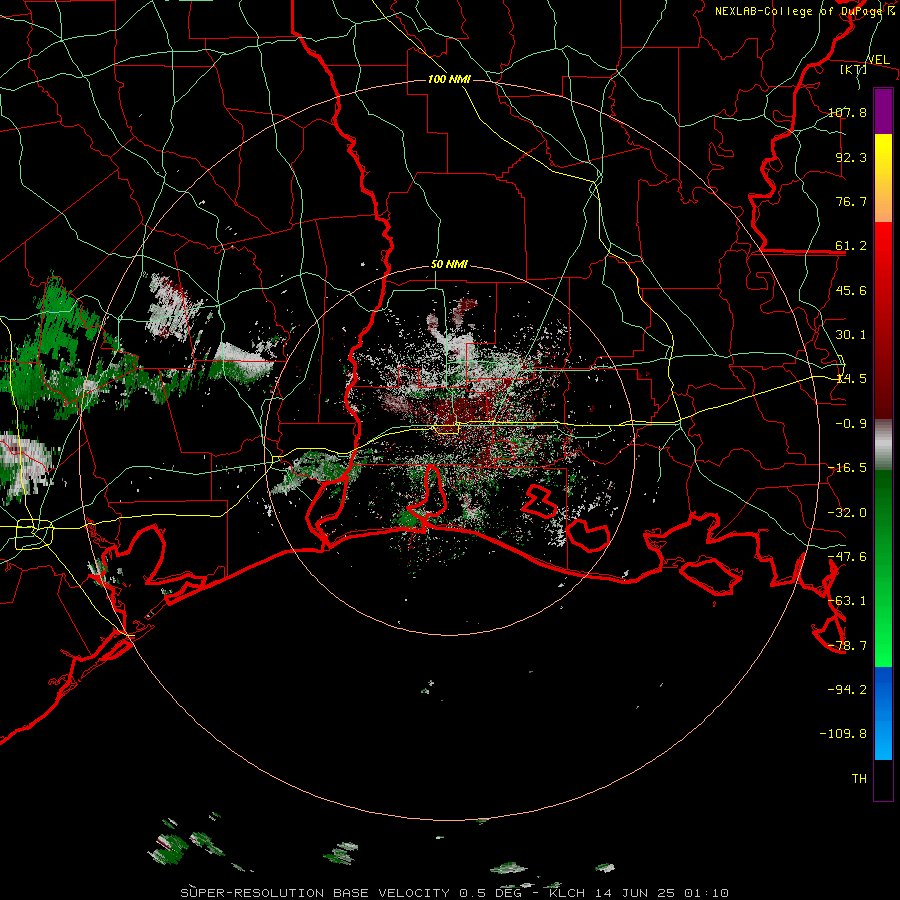Click the -109.8 velocity legend value
This screenshot has height=900, width=900.
[844, 734]
